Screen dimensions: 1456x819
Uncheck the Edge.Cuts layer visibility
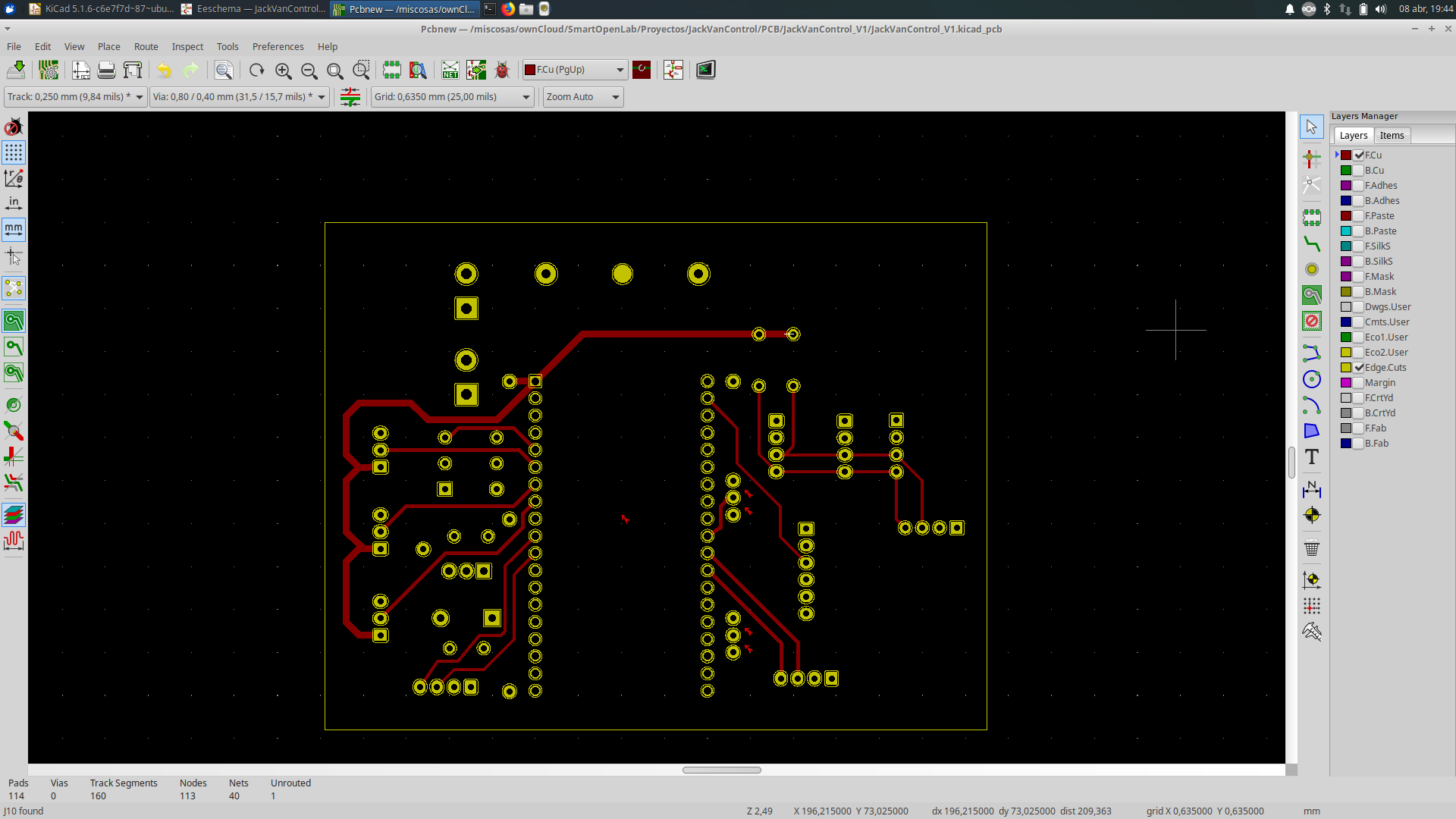coord(1359,368)
